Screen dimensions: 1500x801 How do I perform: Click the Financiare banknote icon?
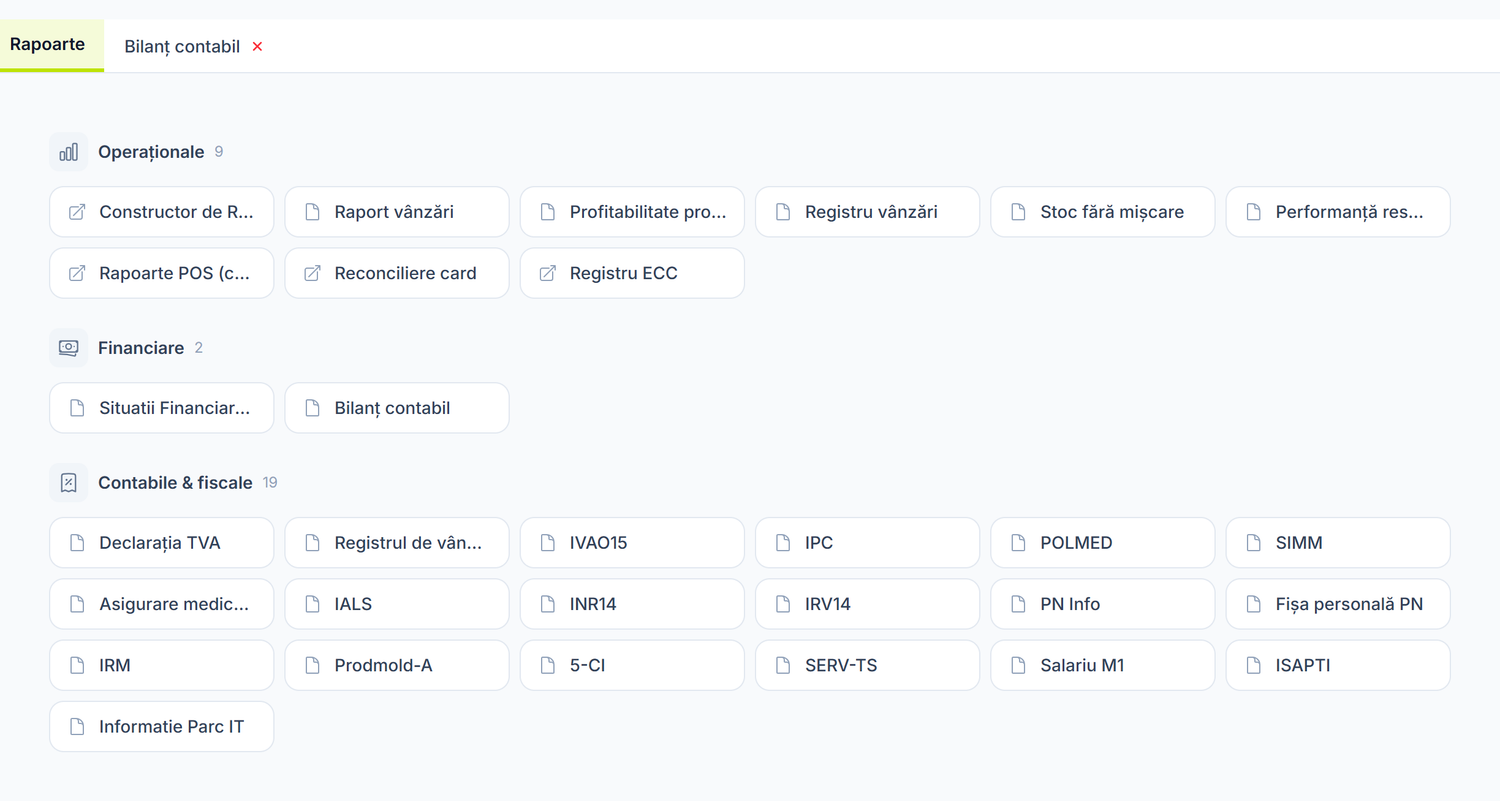pos(68,348)
